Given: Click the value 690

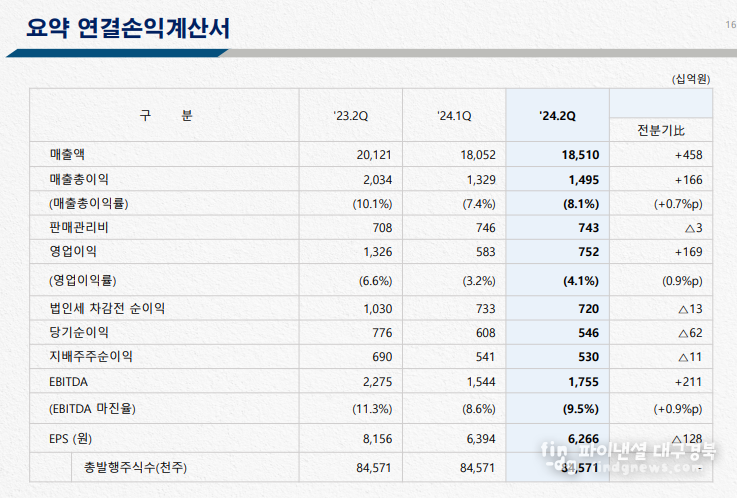Looking at the screenshot, I should click(382, 357).
